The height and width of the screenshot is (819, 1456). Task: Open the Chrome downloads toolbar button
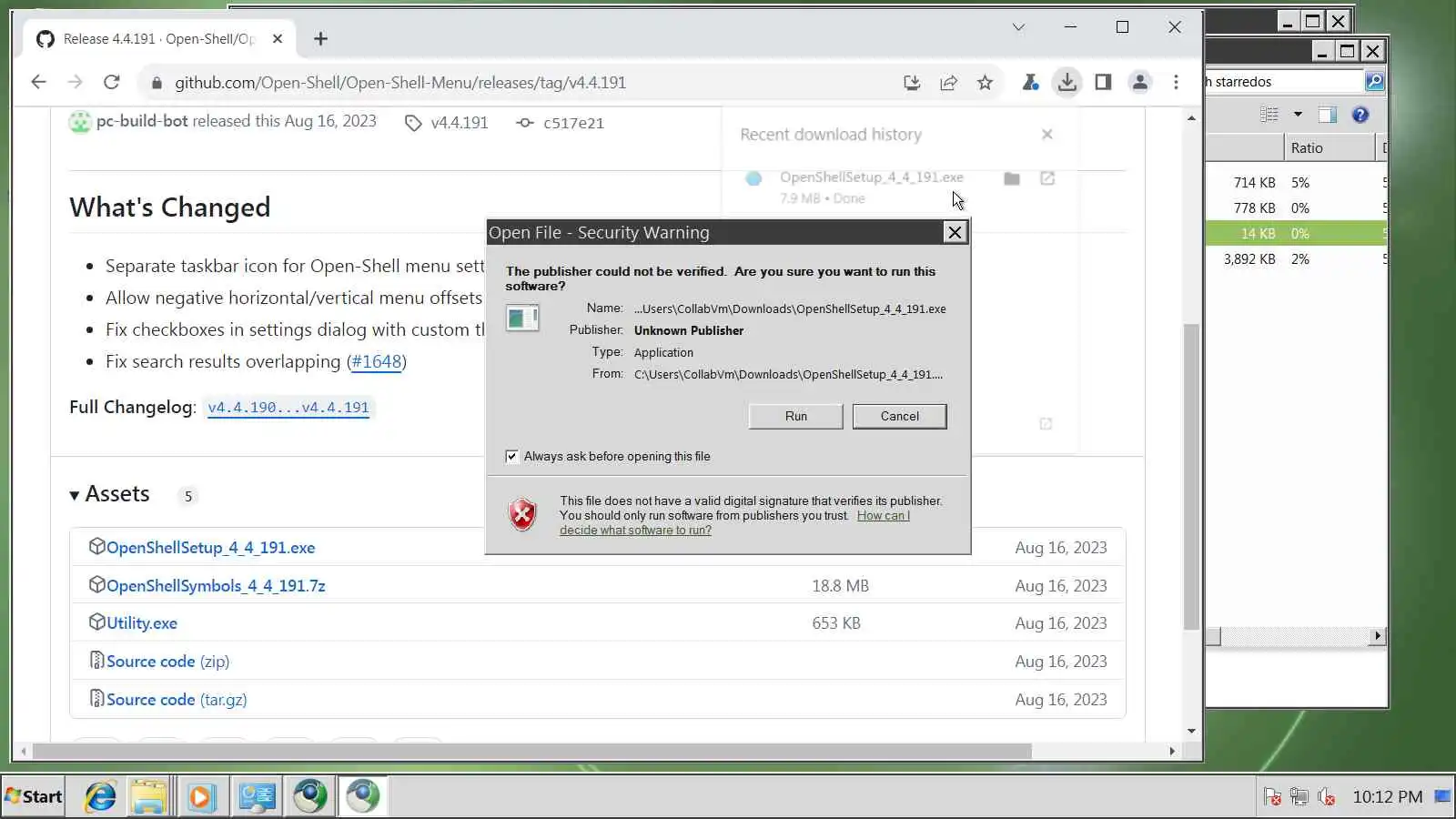click(x=1067, y=83)
